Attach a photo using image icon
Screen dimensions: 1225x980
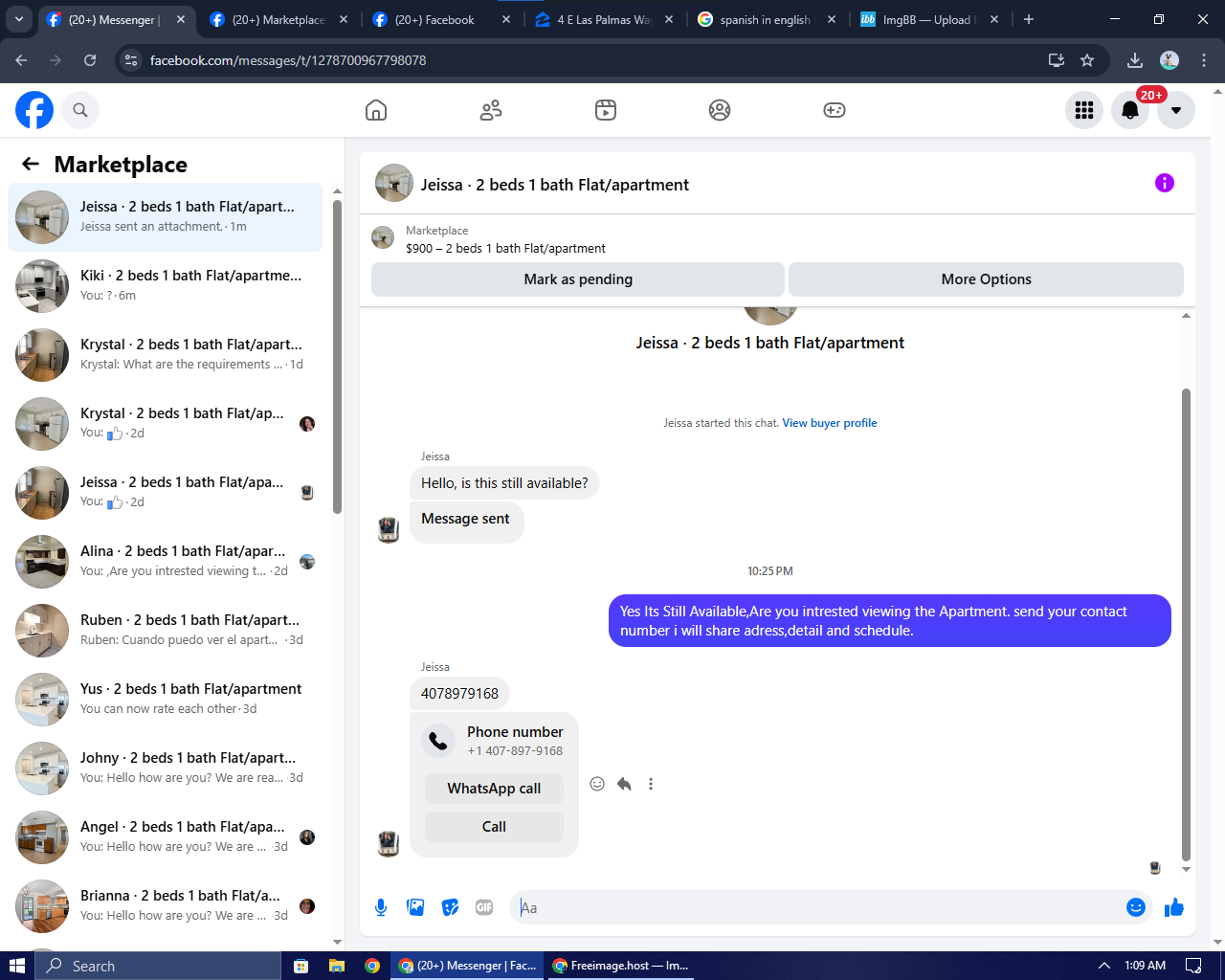[x=415, y=907]
